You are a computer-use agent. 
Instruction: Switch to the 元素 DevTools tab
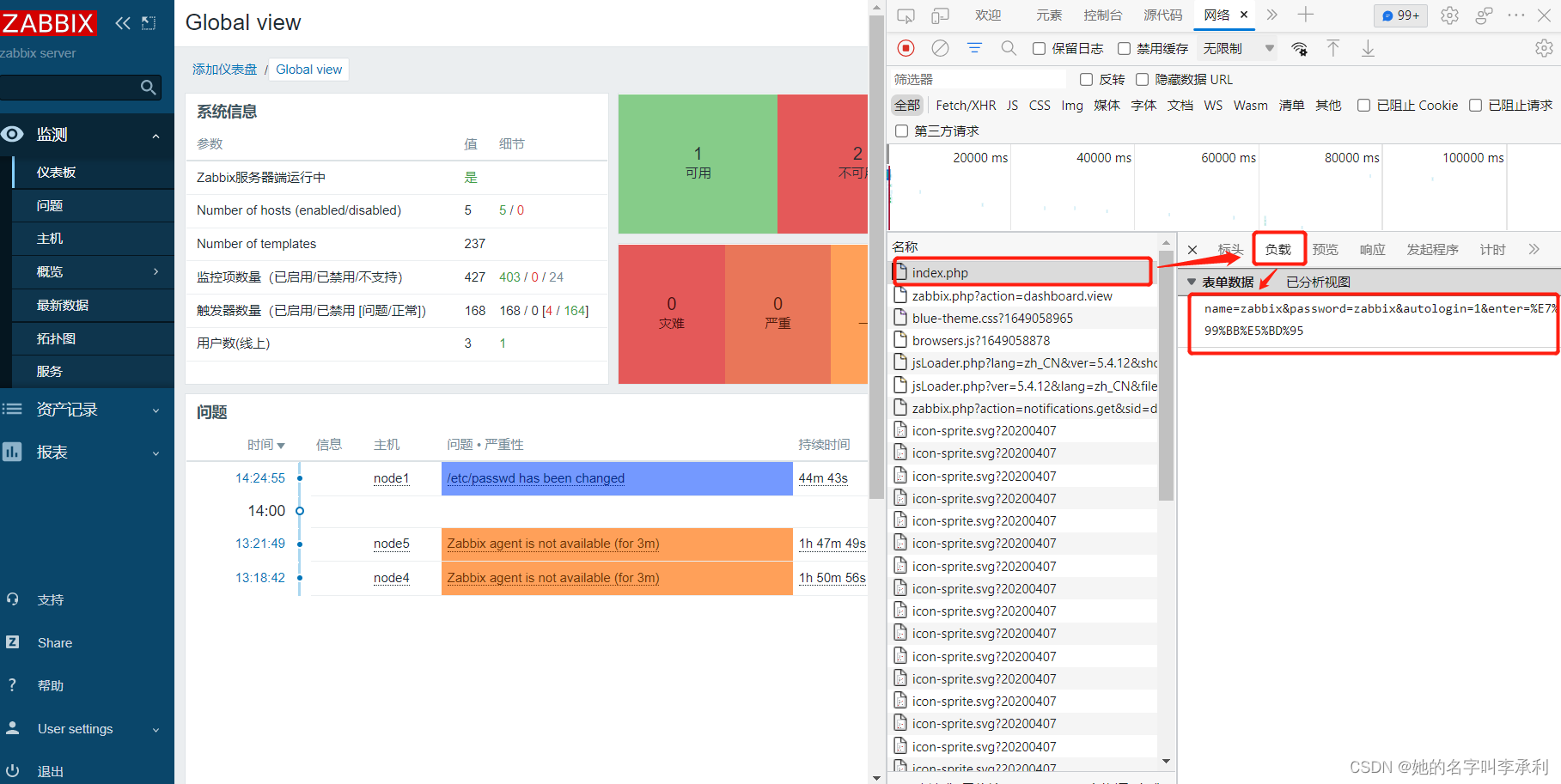(1048, 15)
